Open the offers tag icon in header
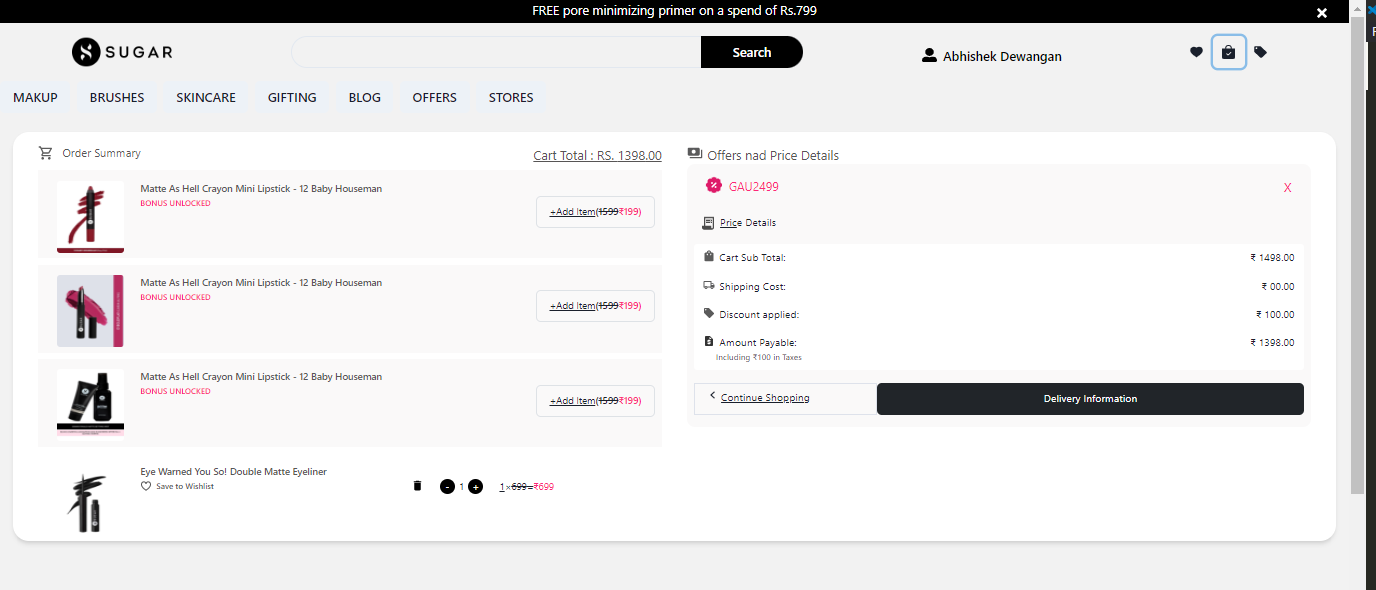The width and height of the screenshot is (1376, 590). (x=1260, y=52)
